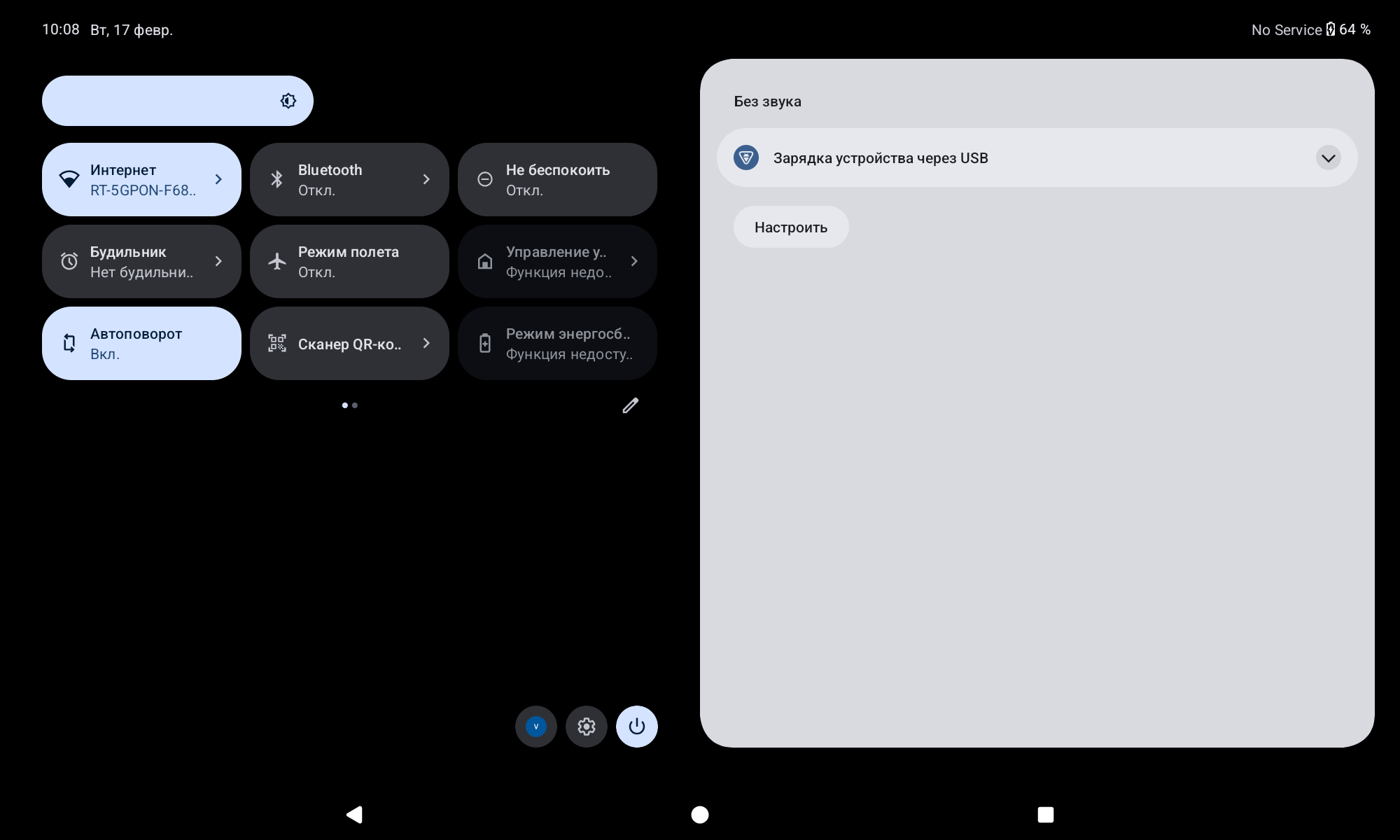Click the brightness slider bar
The width and height of the screenshot is (1400, 840).
[161, 101]
